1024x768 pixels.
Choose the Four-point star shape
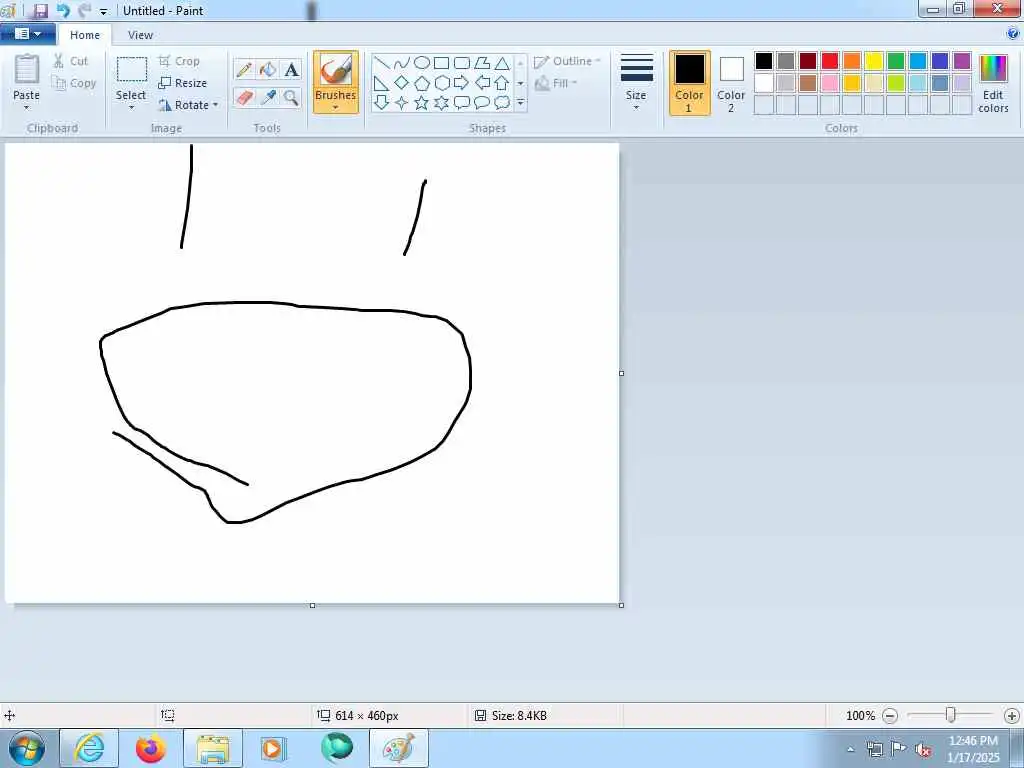pos(402,103)
